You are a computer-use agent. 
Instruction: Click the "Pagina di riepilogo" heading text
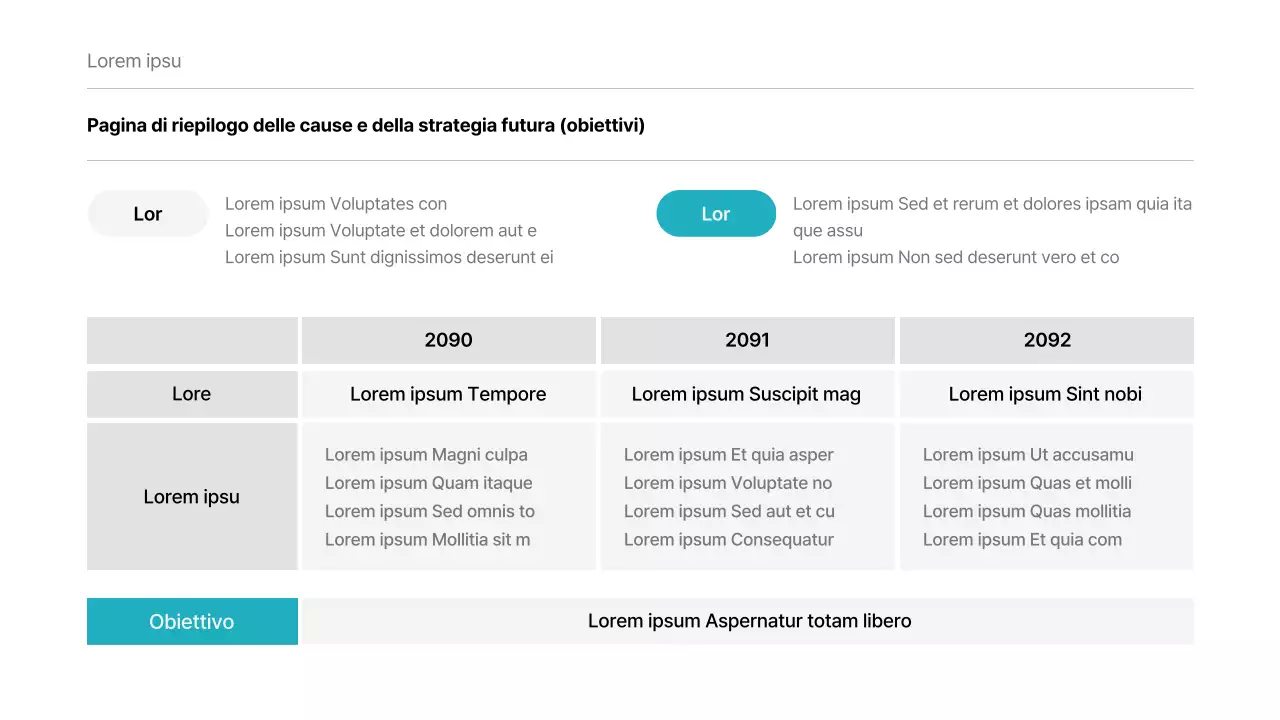click(365, 126)
